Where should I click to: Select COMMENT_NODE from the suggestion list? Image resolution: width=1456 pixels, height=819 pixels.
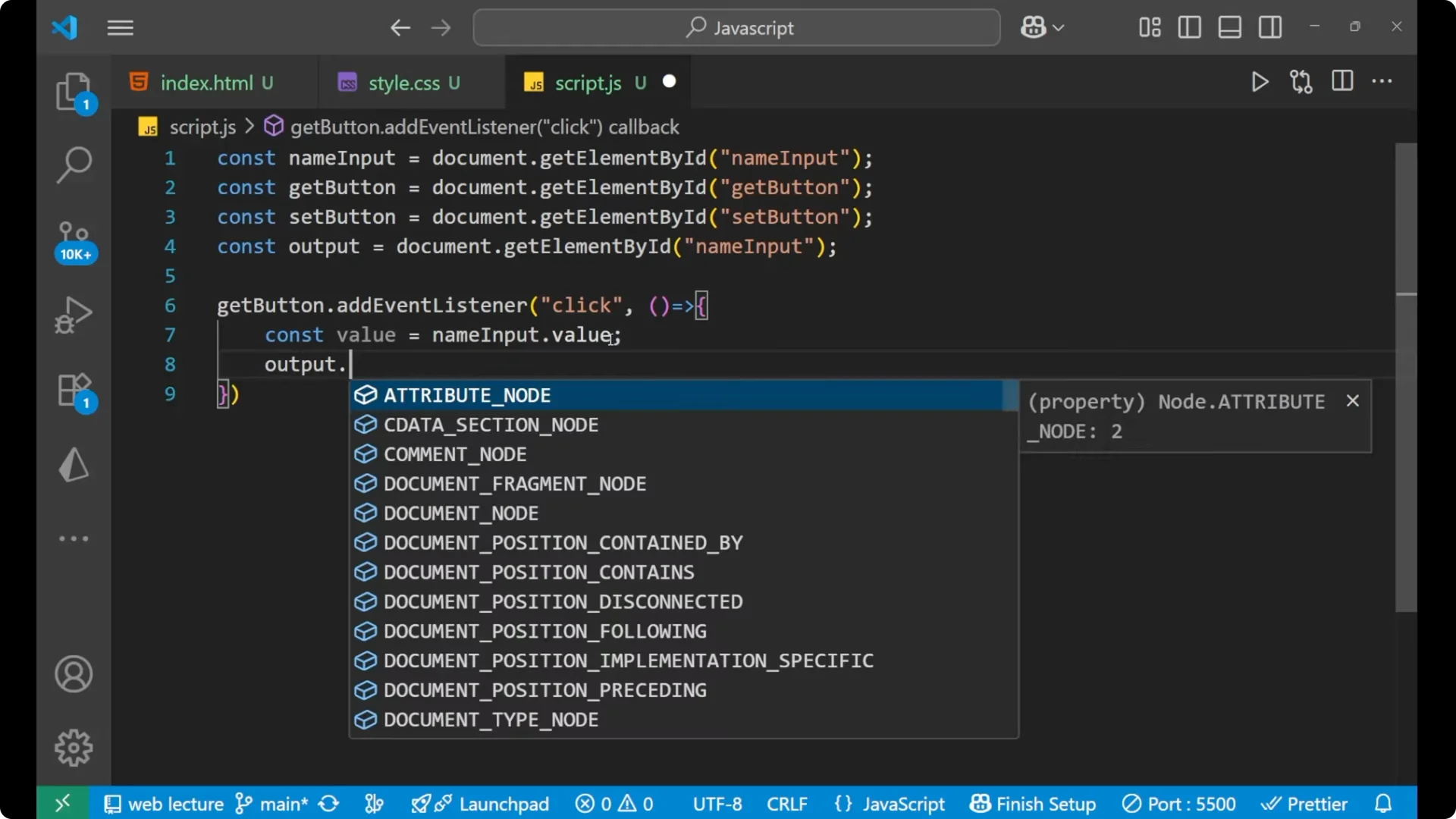(453, 453)
